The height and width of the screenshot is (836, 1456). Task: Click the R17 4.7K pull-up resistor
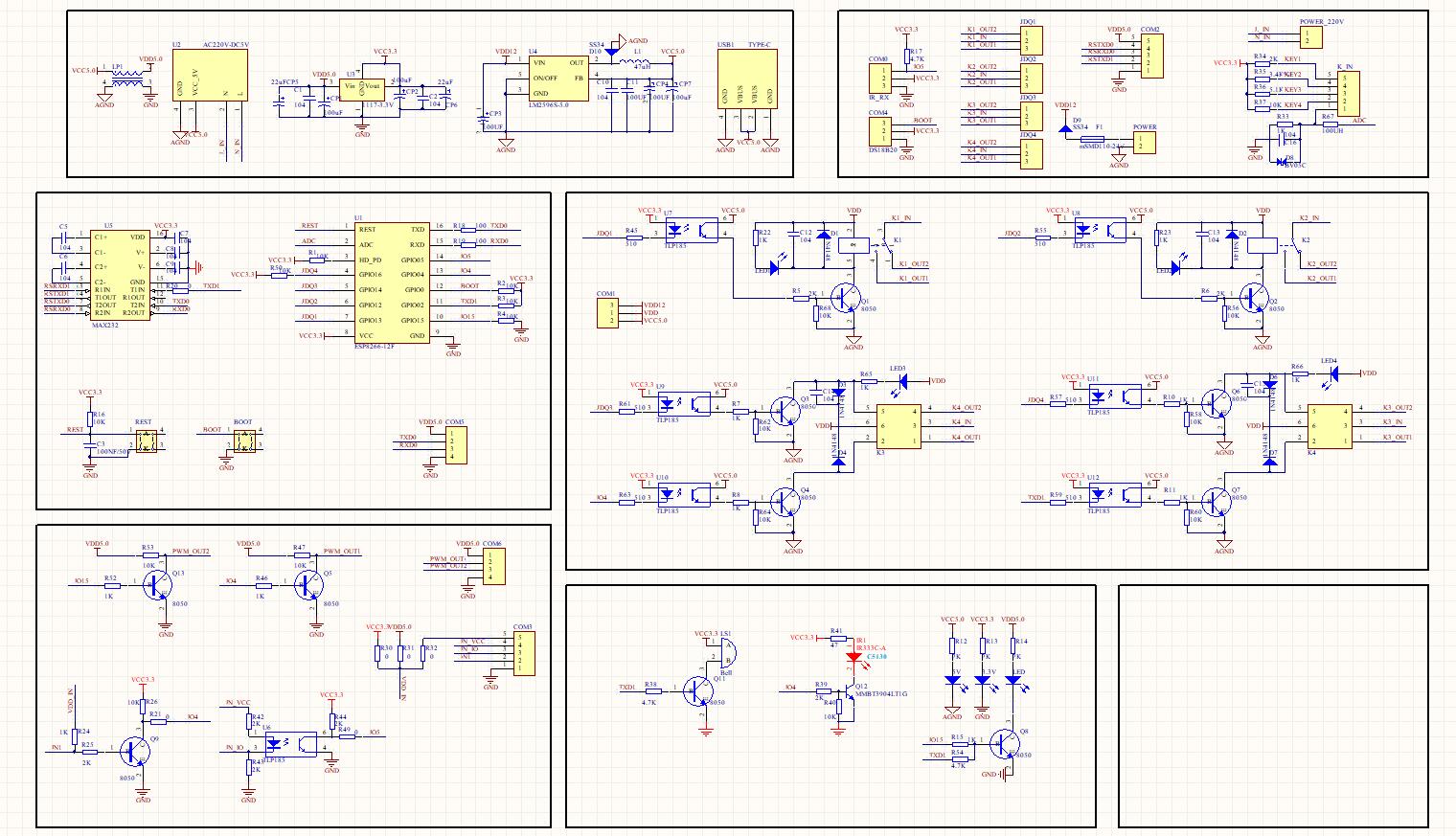click(x=907, y=56)
